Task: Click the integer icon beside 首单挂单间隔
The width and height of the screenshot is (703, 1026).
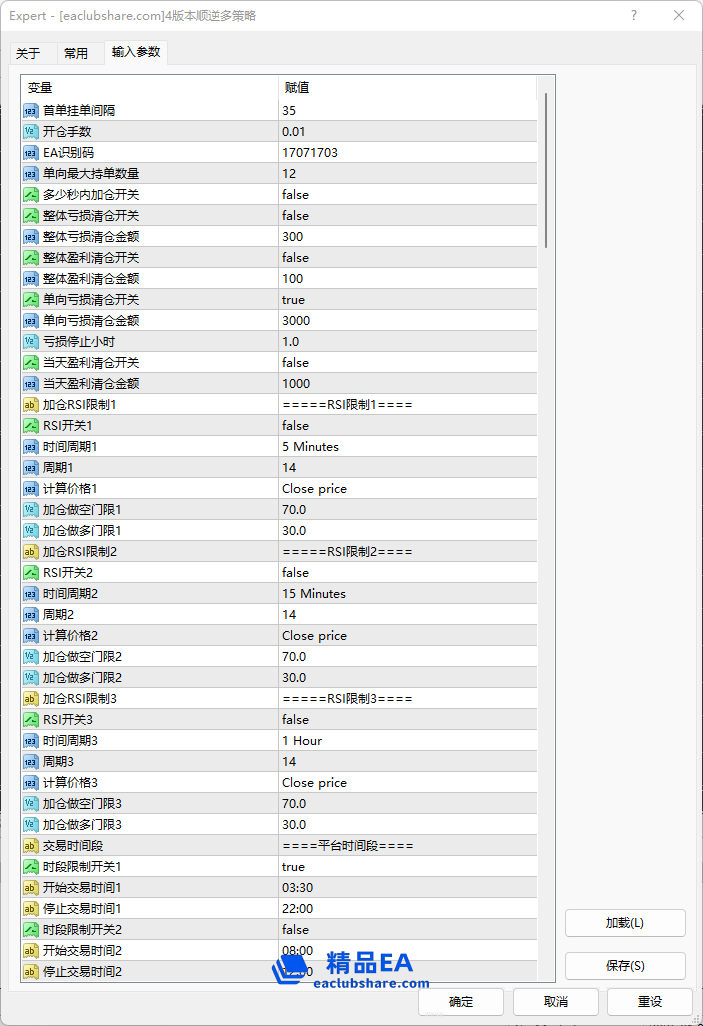Action: pos(31,111)
